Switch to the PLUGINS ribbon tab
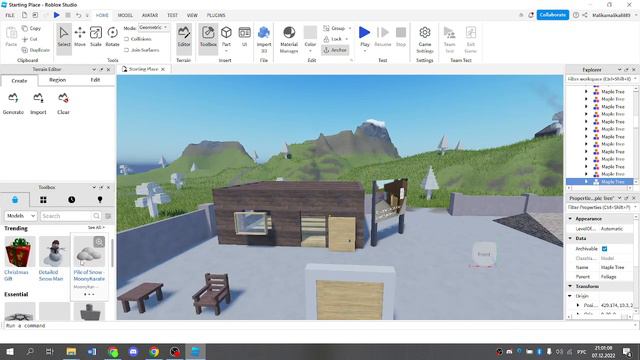This screenshot has height=360, width=640. [x=216, y=15]
